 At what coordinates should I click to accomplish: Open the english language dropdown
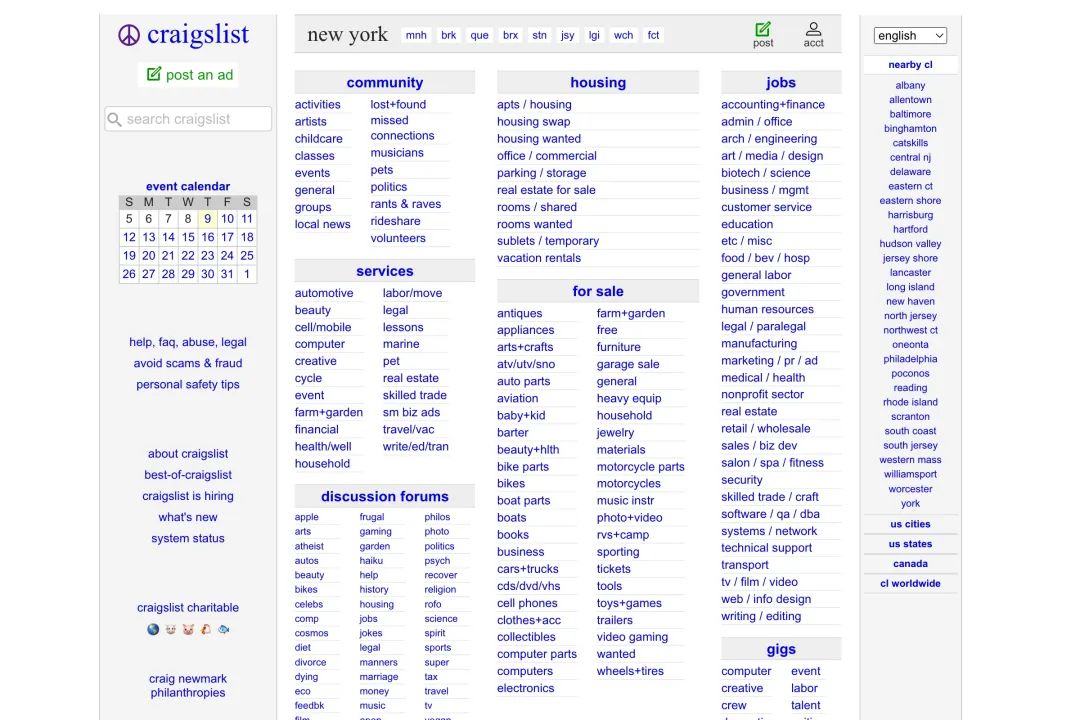910,36
